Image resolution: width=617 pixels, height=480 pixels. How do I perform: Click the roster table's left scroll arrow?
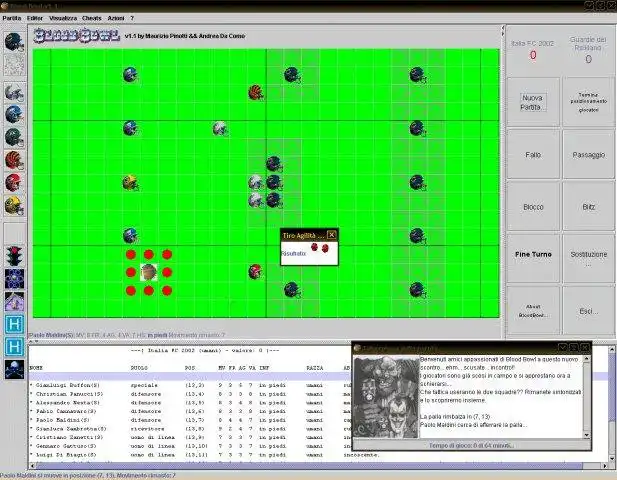[x=32, y=465]
